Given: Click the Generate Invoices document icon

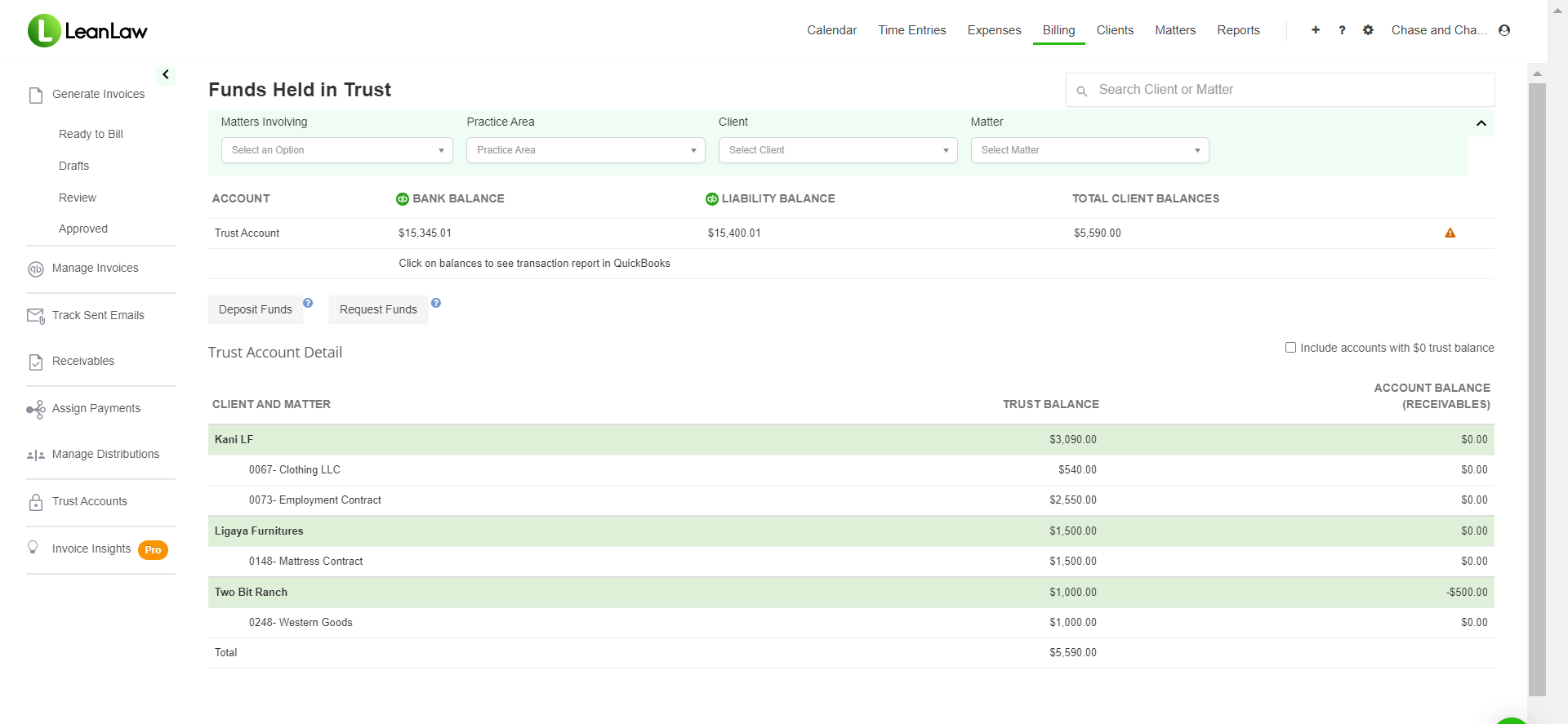Looking at the screenshot, I should [36, 95].
